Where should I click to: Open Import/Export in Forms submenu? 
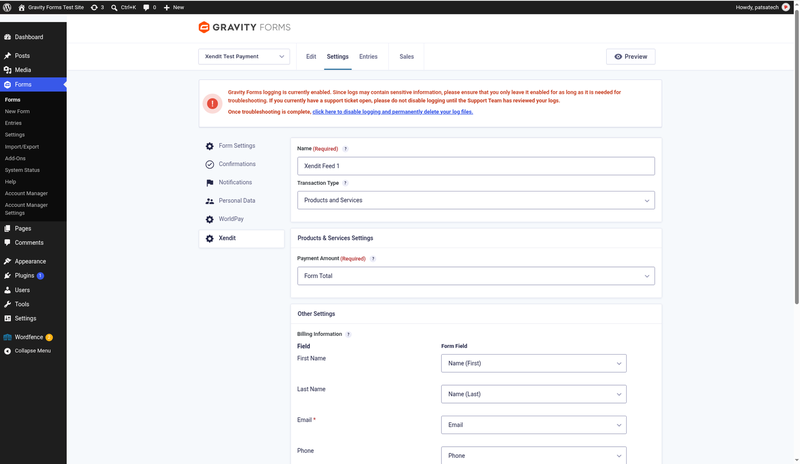[x=22, y=146]
